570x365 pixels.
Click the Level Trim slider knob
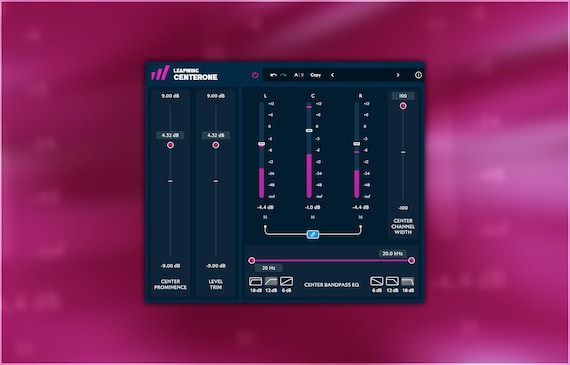[x=216, y=145]
